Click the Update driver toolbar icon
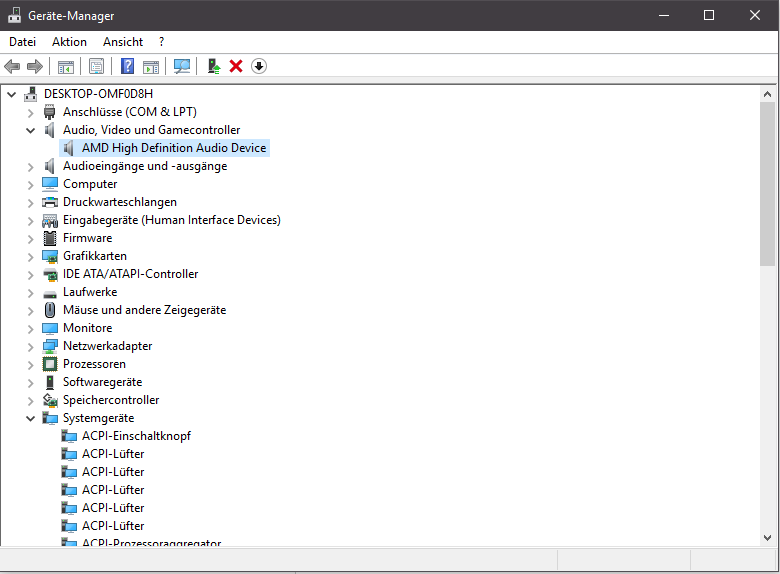The image size is (780, 574). [x=214, y=66]
